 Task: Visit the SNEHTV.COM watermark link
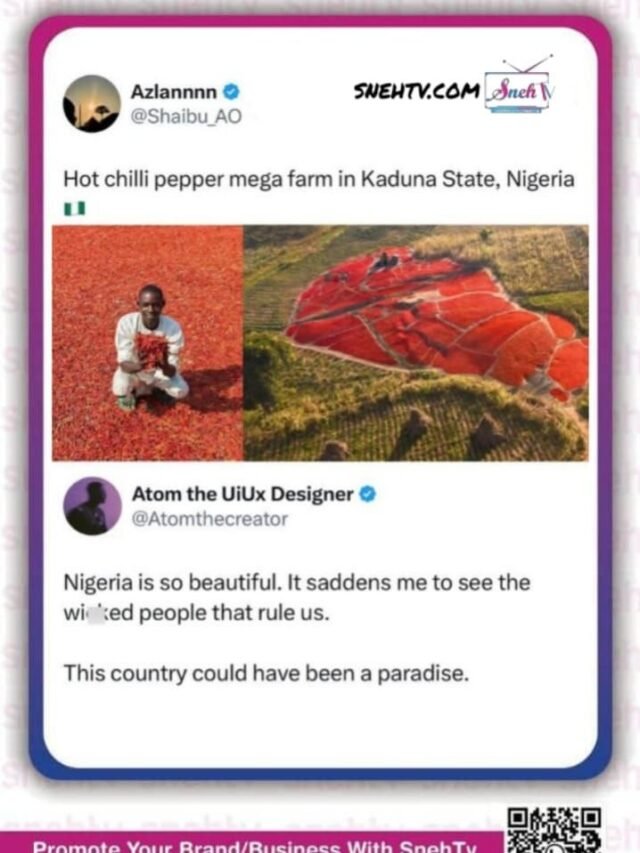[x=417, y=91]
